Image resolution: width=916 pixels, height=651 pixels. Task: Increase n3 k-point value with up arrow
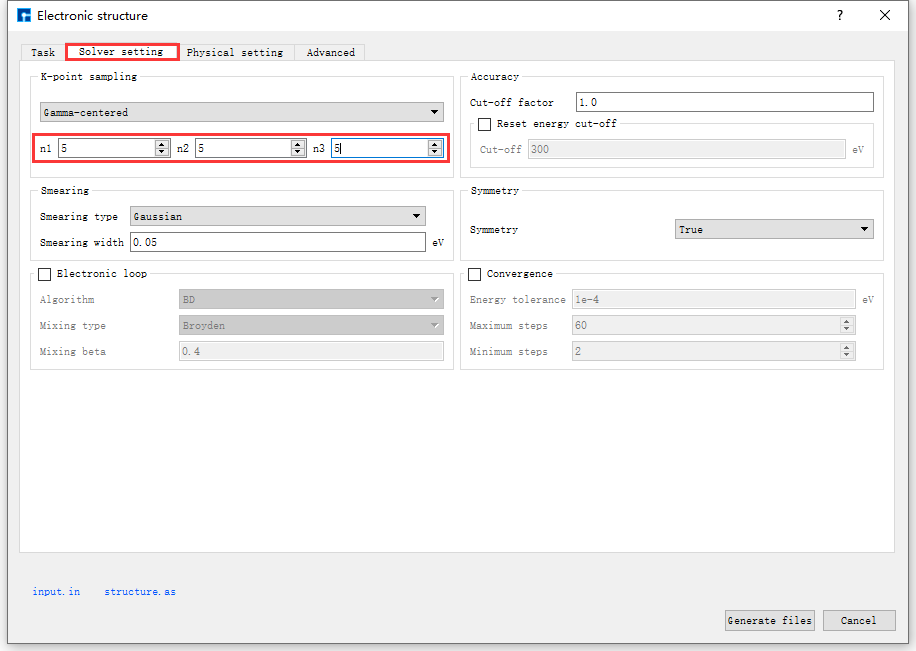435,144
